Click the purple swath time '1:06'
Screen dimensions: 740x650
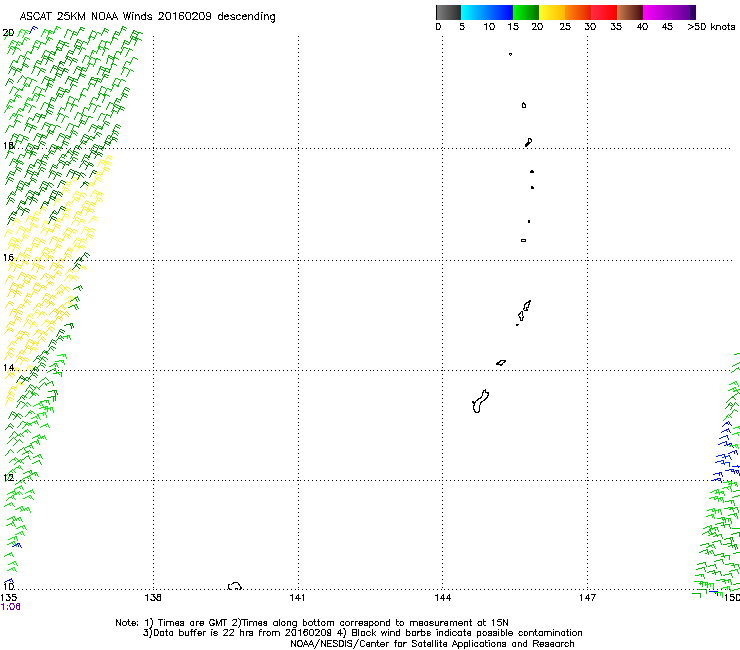(x=10, y=607)
